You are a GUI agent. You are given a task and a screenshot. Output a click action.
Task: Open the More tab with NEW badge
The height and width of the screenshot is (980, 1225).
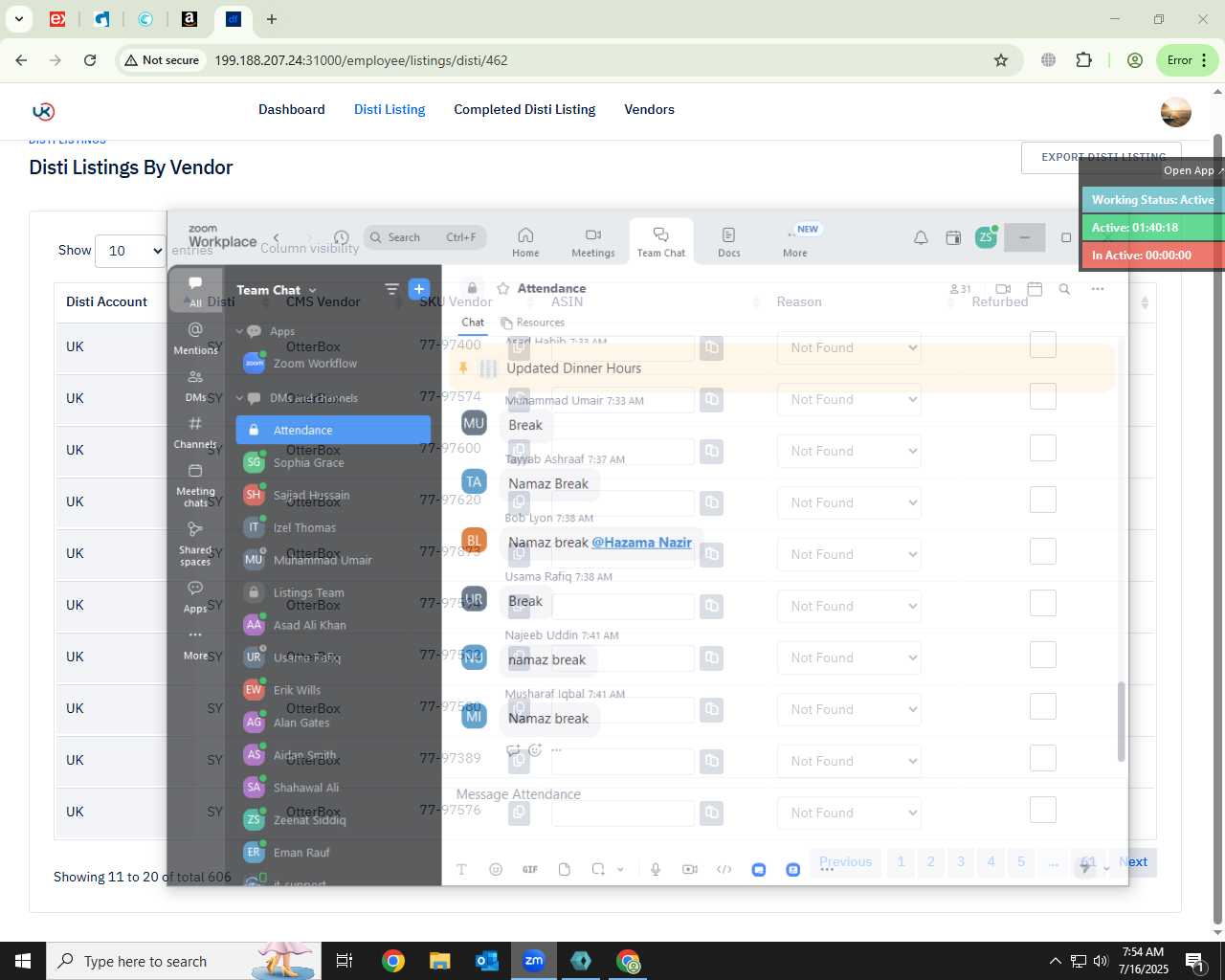[797, 242]
